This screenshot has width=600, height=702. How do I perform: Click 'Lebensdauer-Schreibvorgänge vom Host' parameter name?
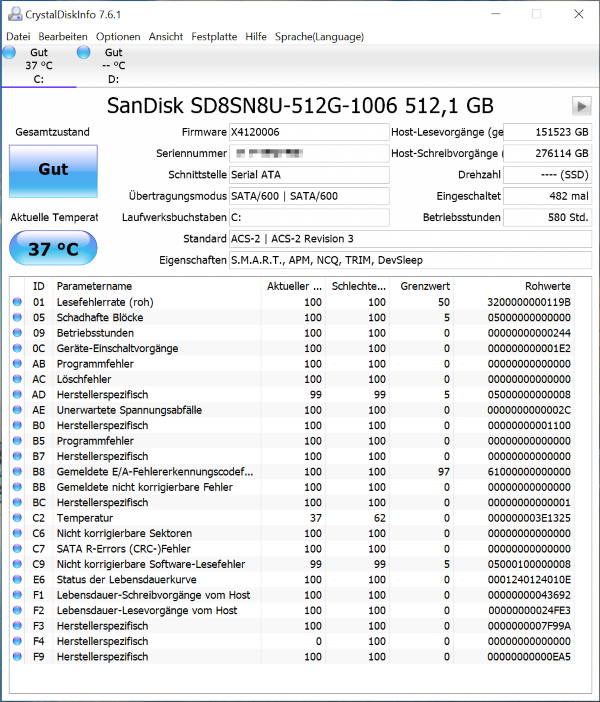153,595
